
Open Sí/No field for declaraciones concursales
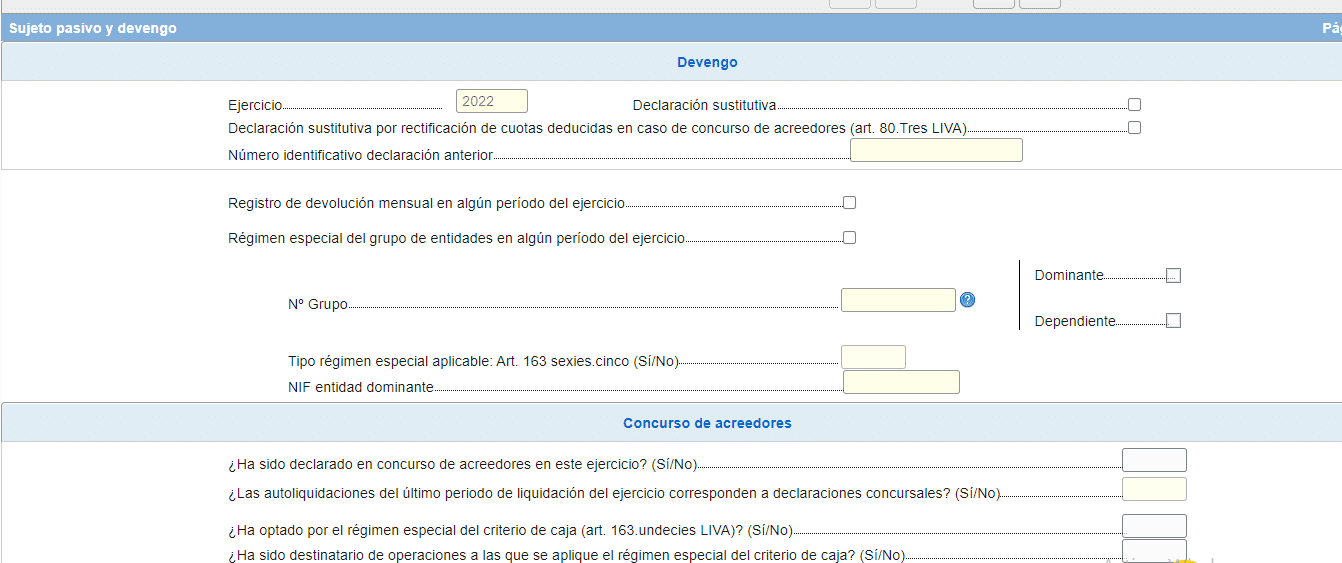click(1154, 489)
